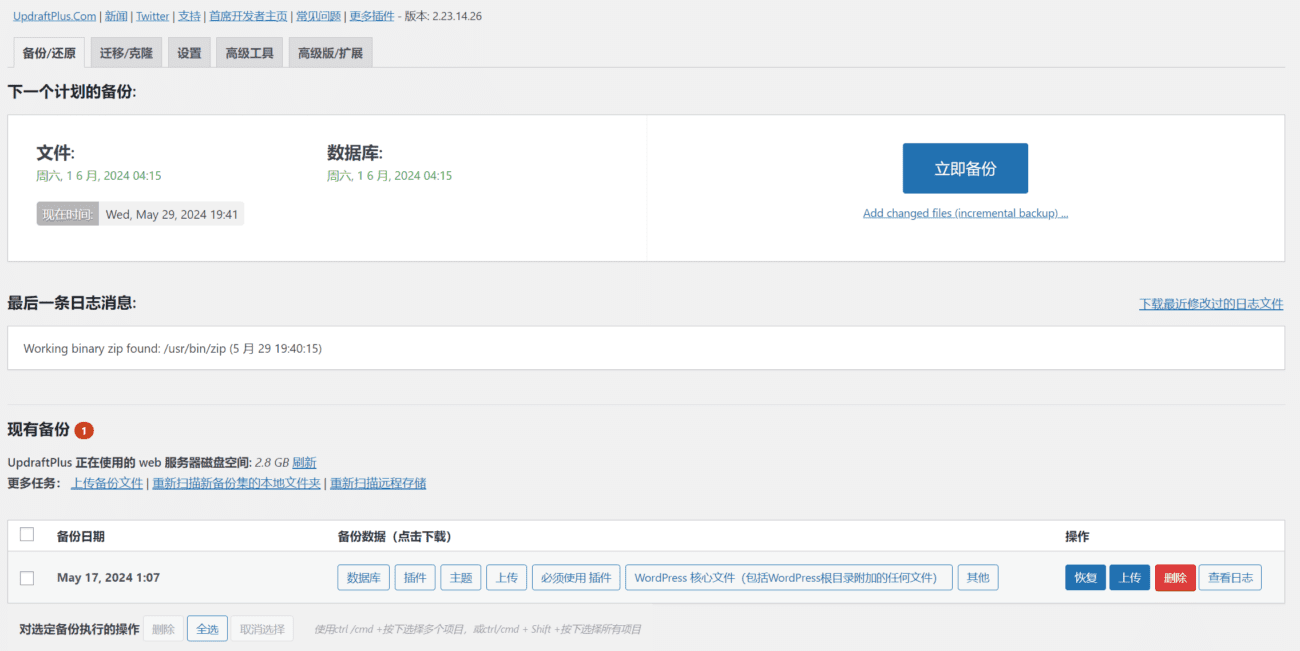Image resolution: width=1300 pixels, height=651 pixels.
Task: Open the 高级工具 tab
Action: [x=249, y=53]
